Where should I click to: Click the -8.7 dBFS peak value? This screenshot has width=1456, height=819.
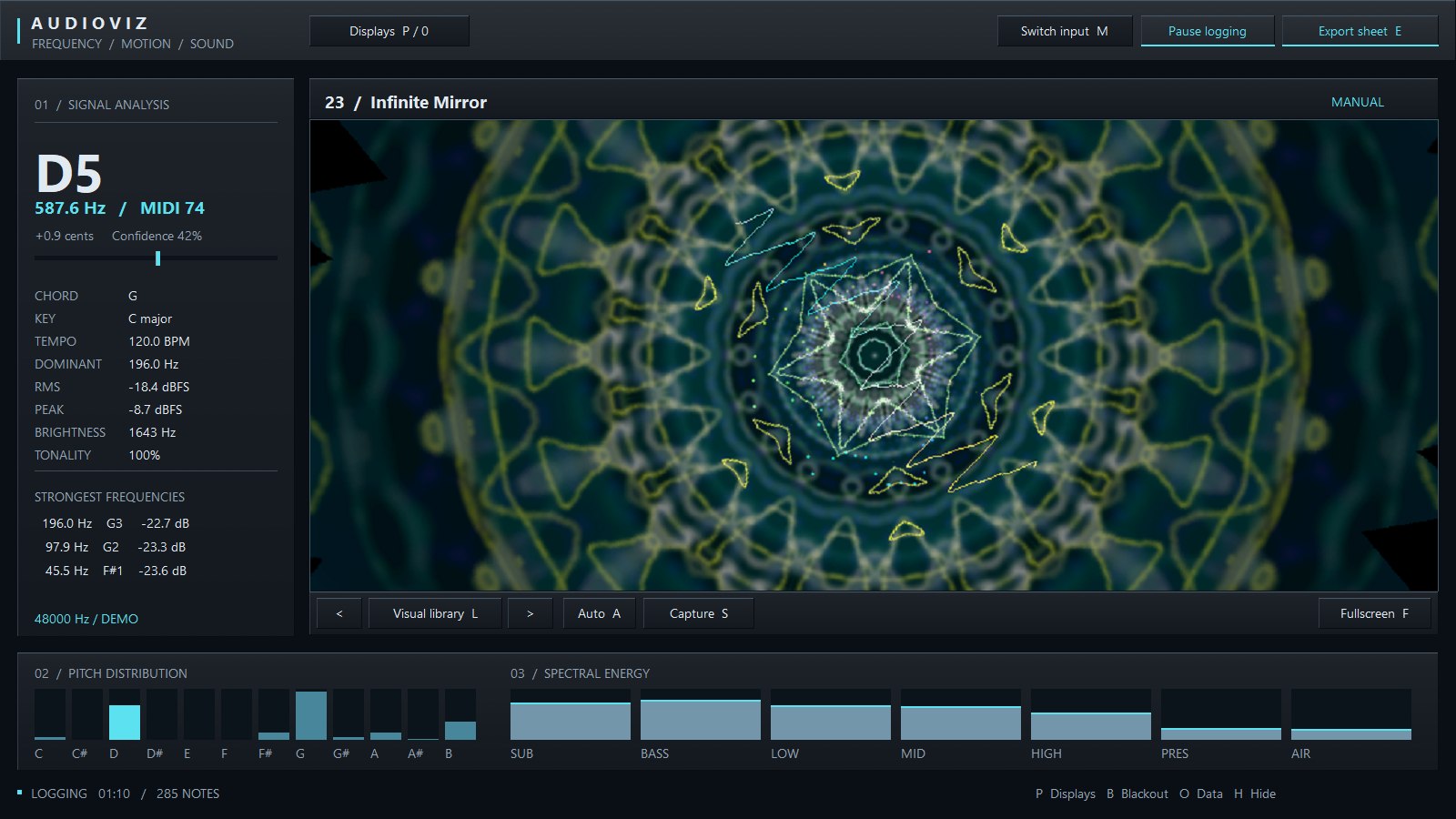(x=155, y=409)
